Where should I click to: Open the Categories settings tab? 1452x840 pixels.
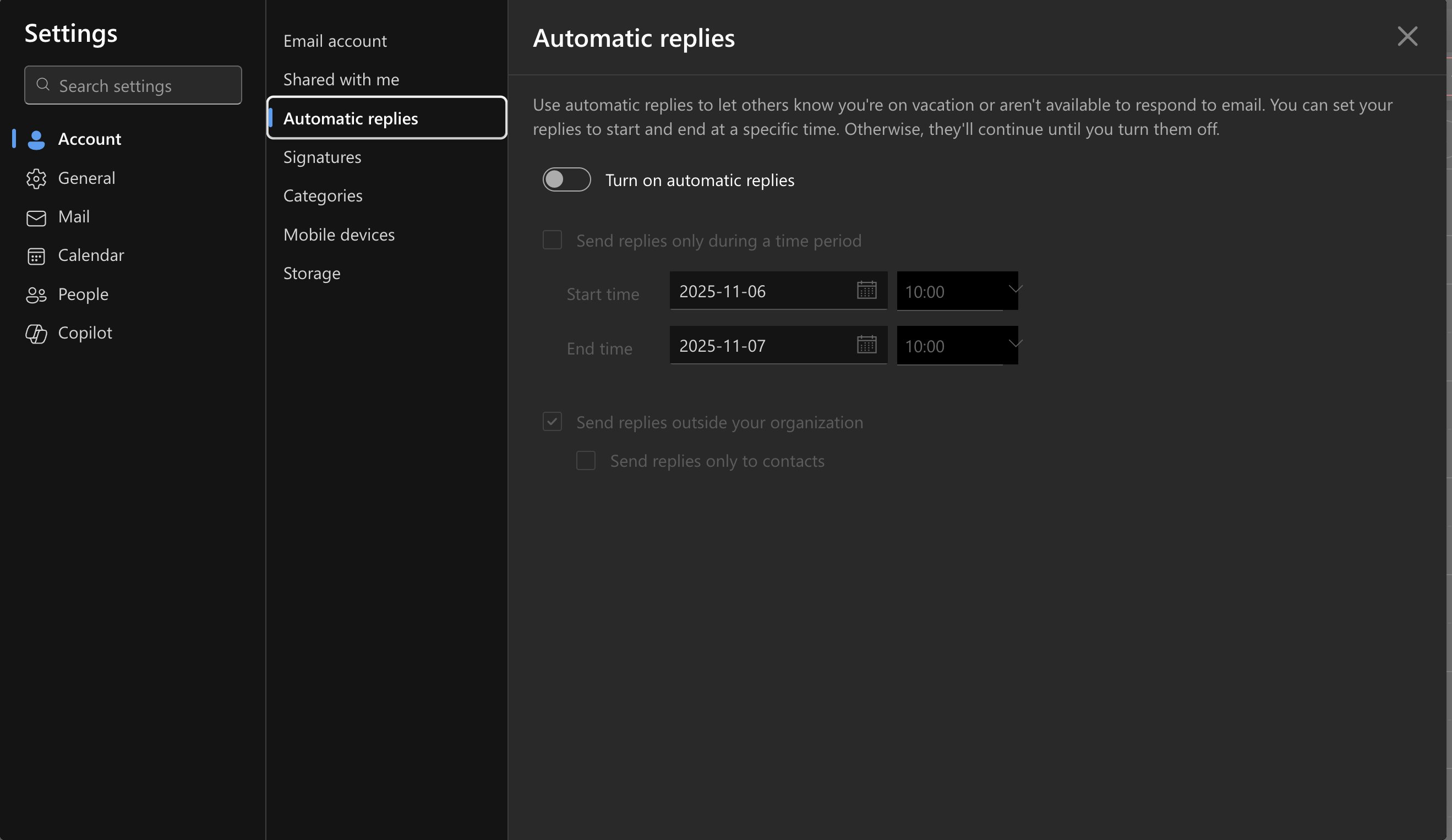coord(323,195)
